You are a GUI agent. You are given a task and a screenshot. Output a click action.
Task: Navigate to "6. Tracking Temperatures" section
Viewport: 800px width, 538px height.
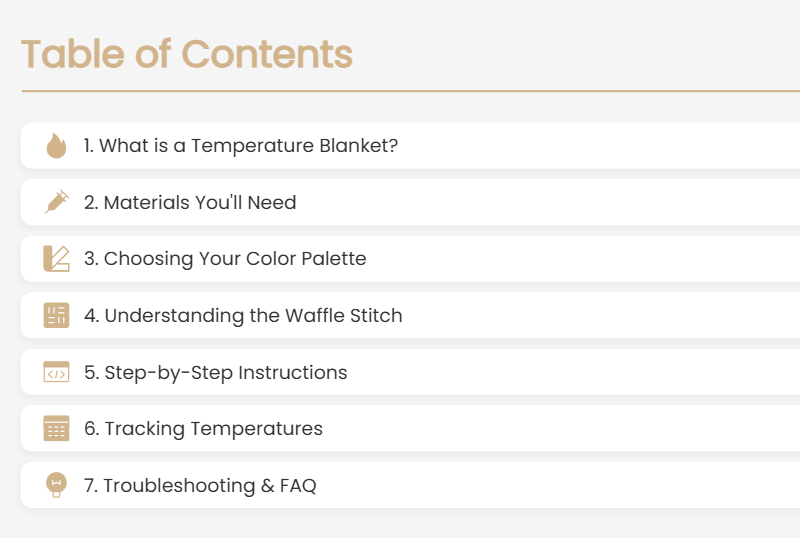tap(203, 429)
